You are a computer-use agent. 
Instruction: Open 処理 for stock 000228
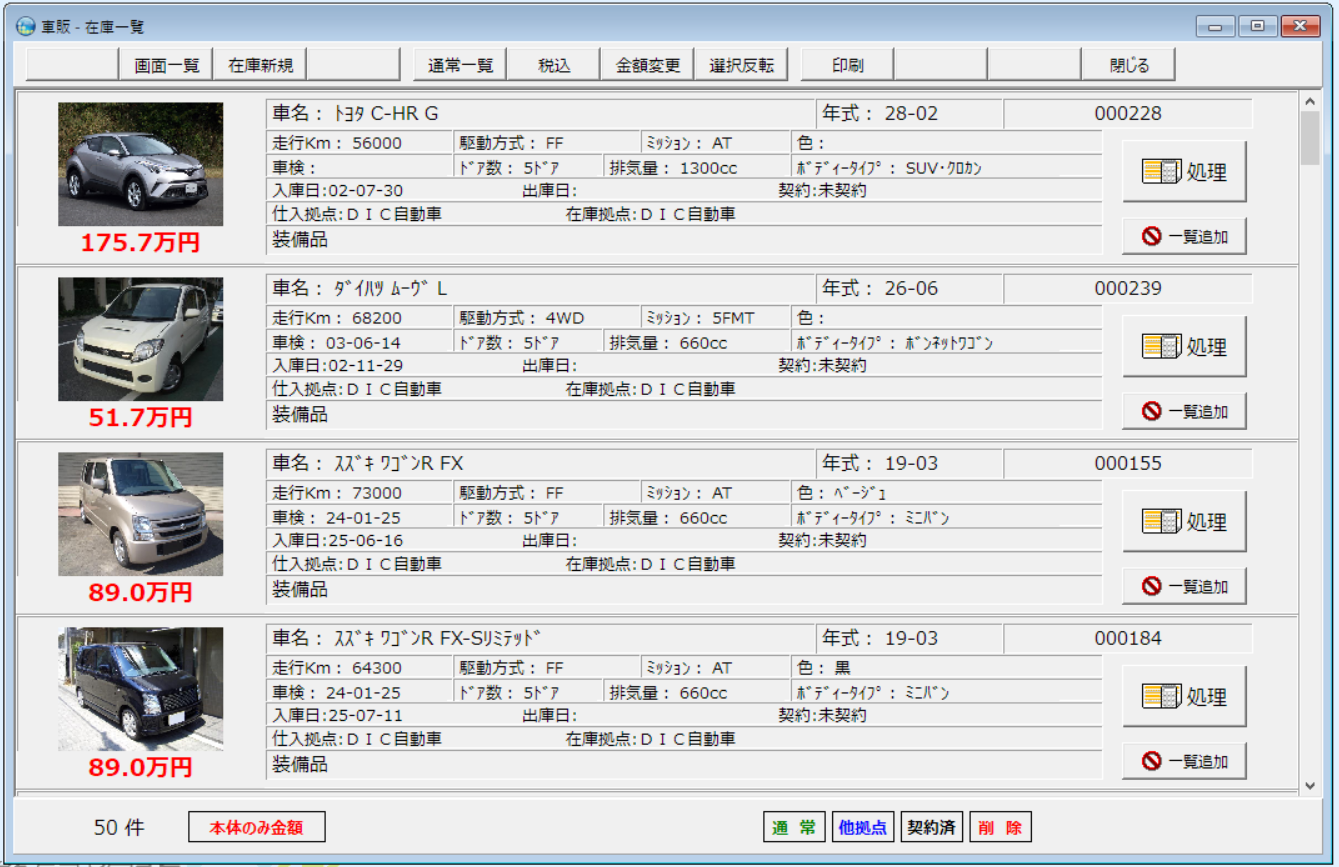tap(1184, 171)
